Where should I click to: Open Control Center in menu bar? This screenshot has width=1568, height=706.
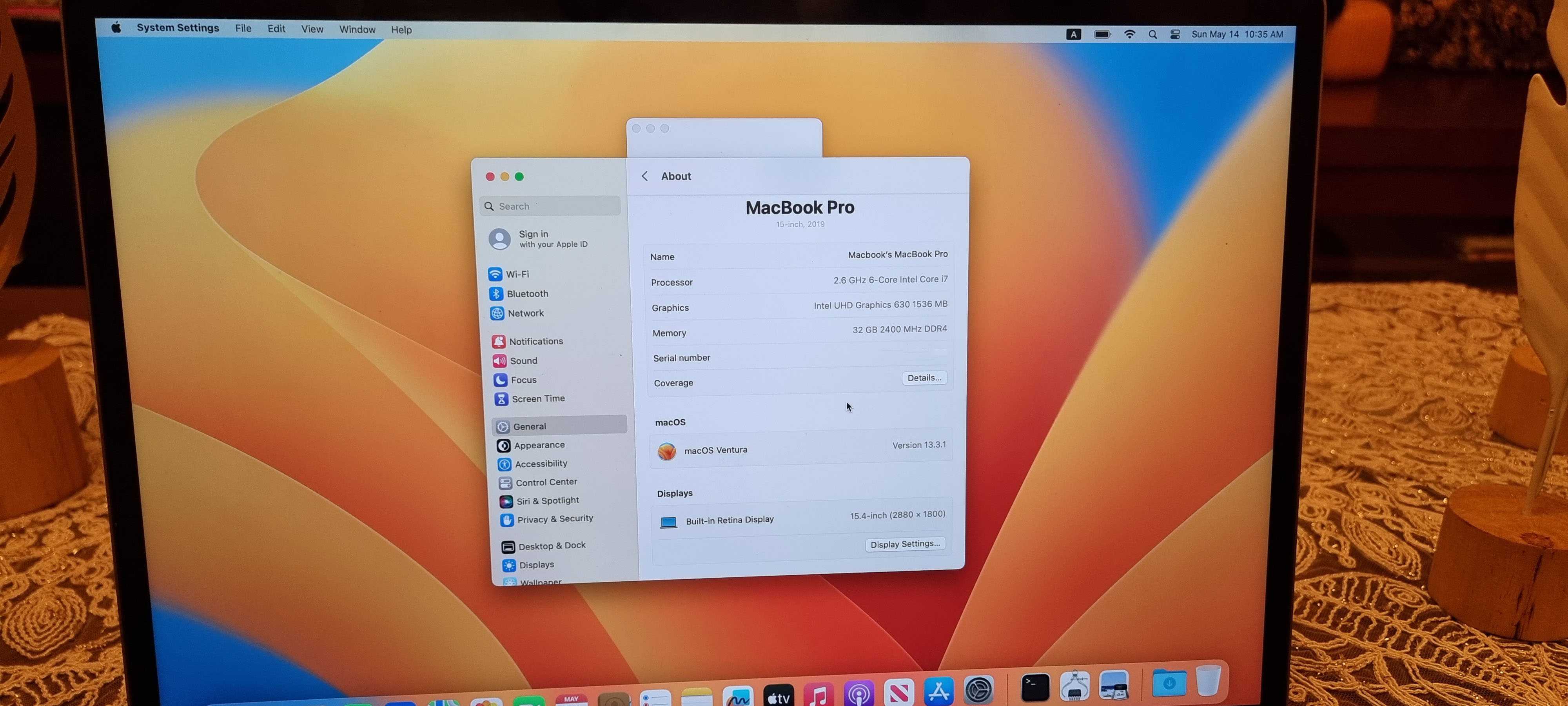[x=1175, y=35]
